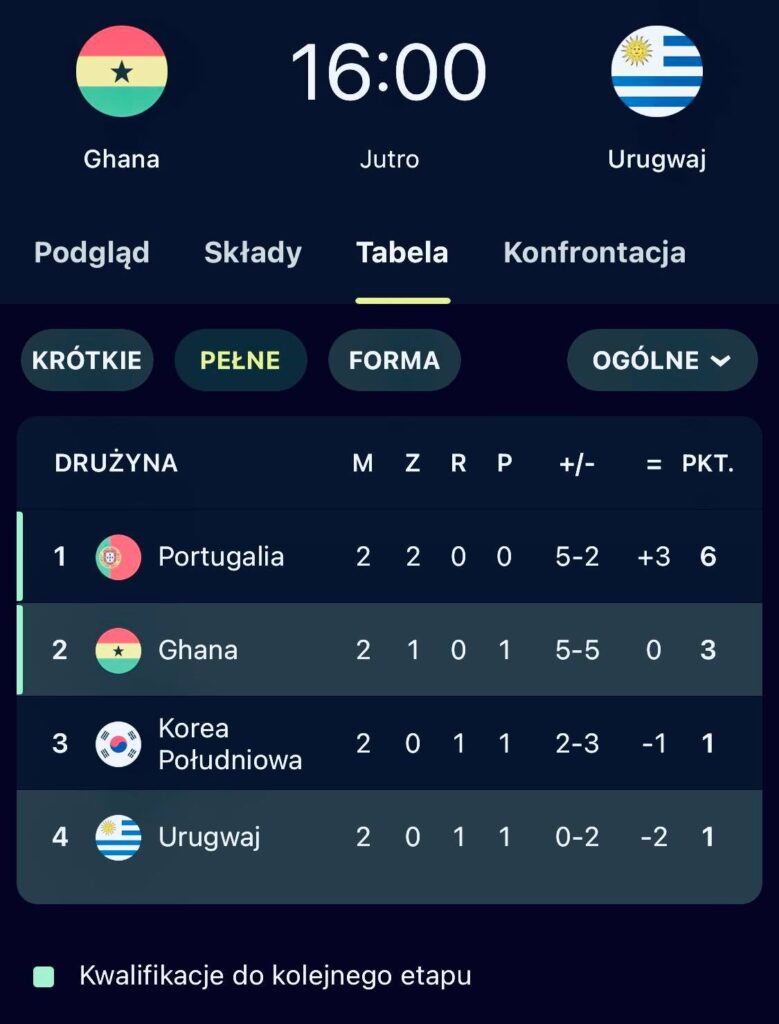The height and width of the screenshot is (1024, 779).
Task: Click South Korea flag icon in table
Action: click(x=118, y=744)
